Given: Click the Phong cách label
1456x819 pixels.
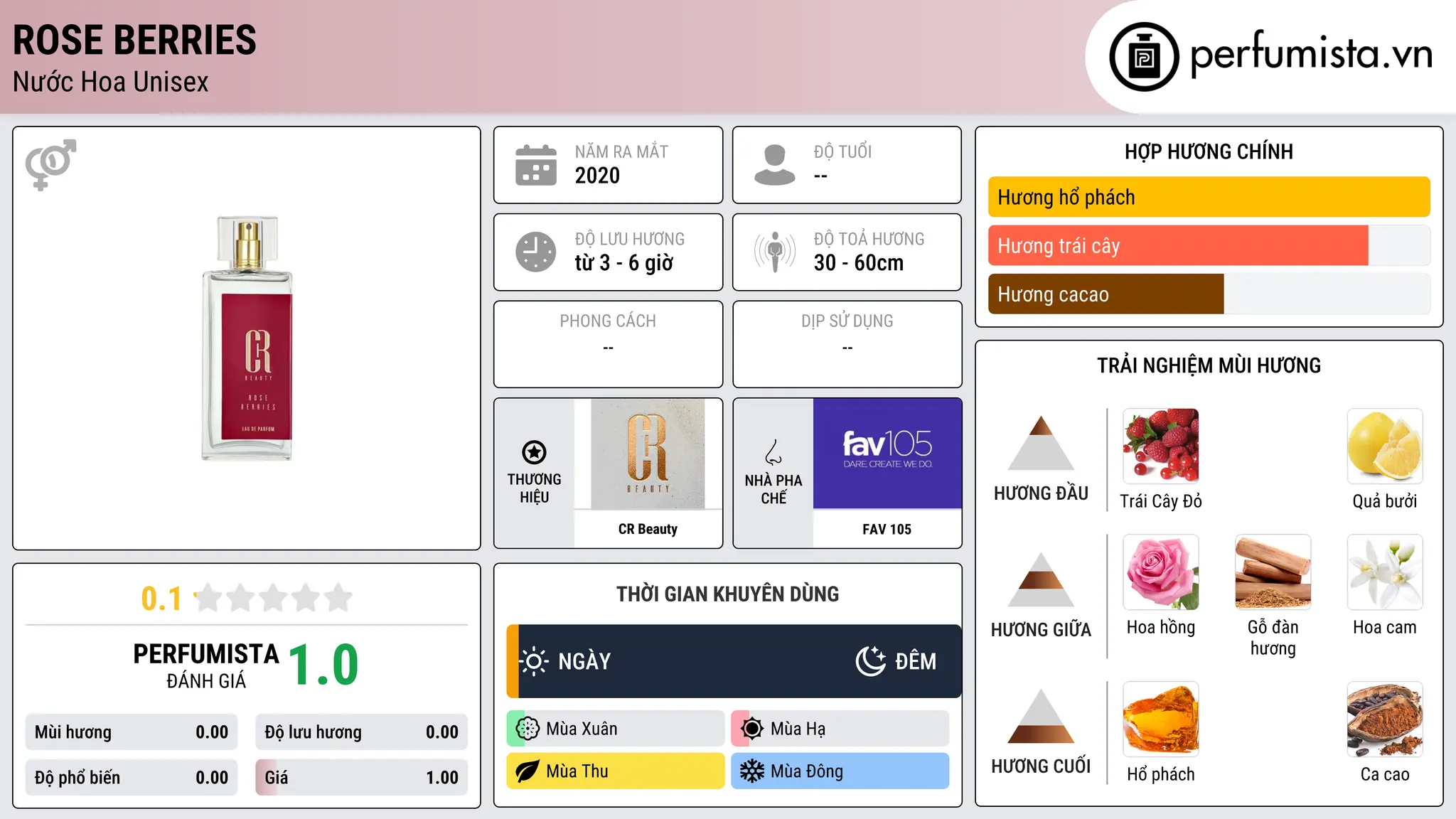Looking at the screenshot, I should point(608,321).
